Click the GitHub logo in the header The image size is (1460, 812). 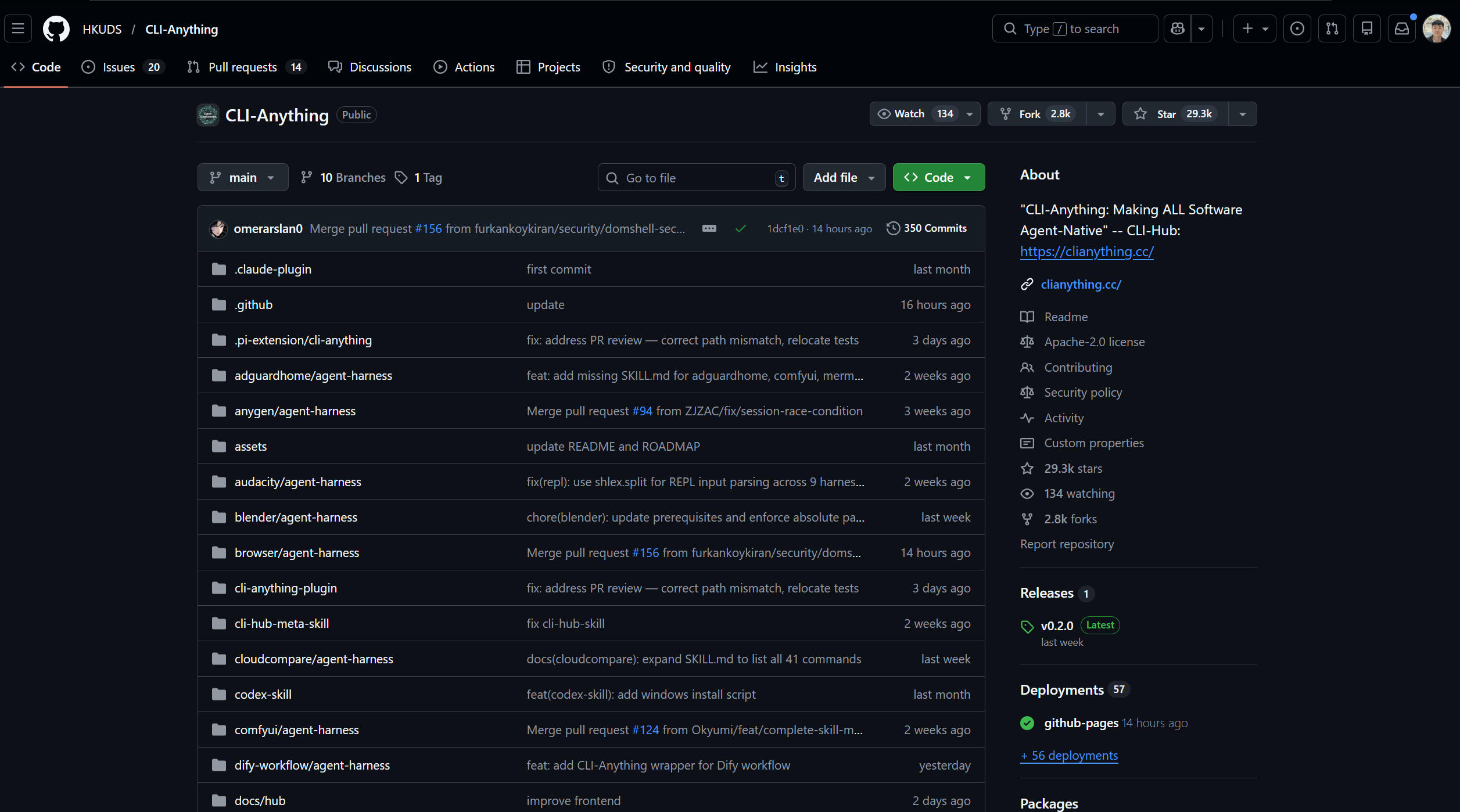[56, 28]
